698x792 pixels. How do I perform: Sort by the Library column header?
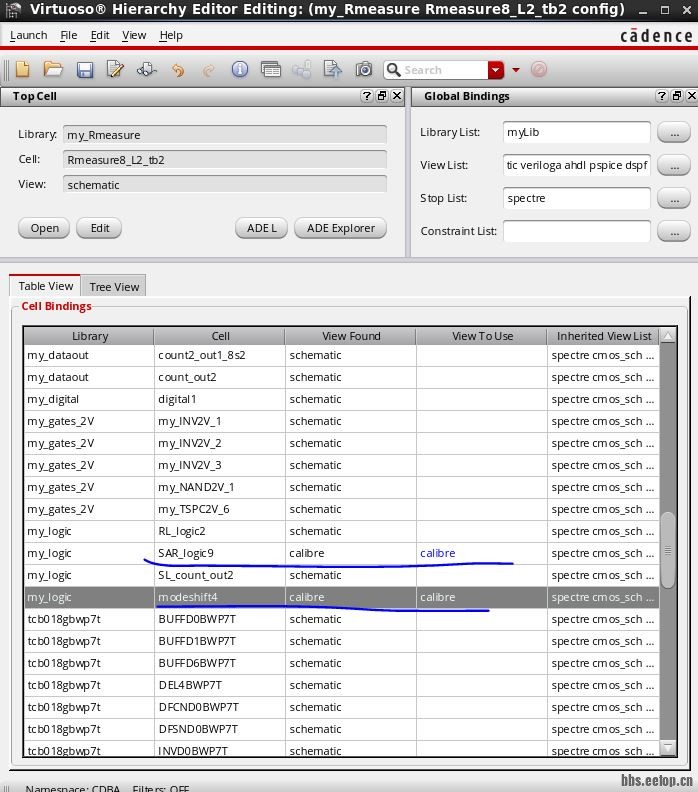89,336
